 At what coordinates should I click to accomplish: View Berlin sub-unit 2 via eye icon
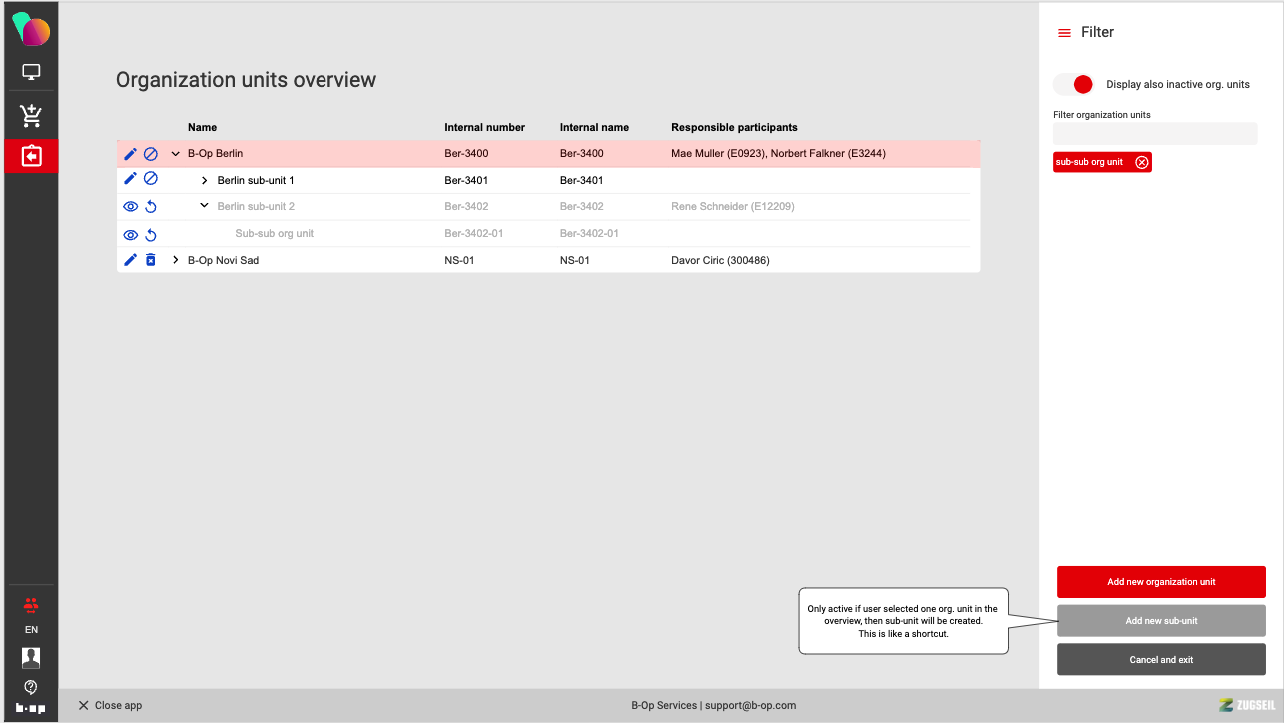(x=130, y=207)
